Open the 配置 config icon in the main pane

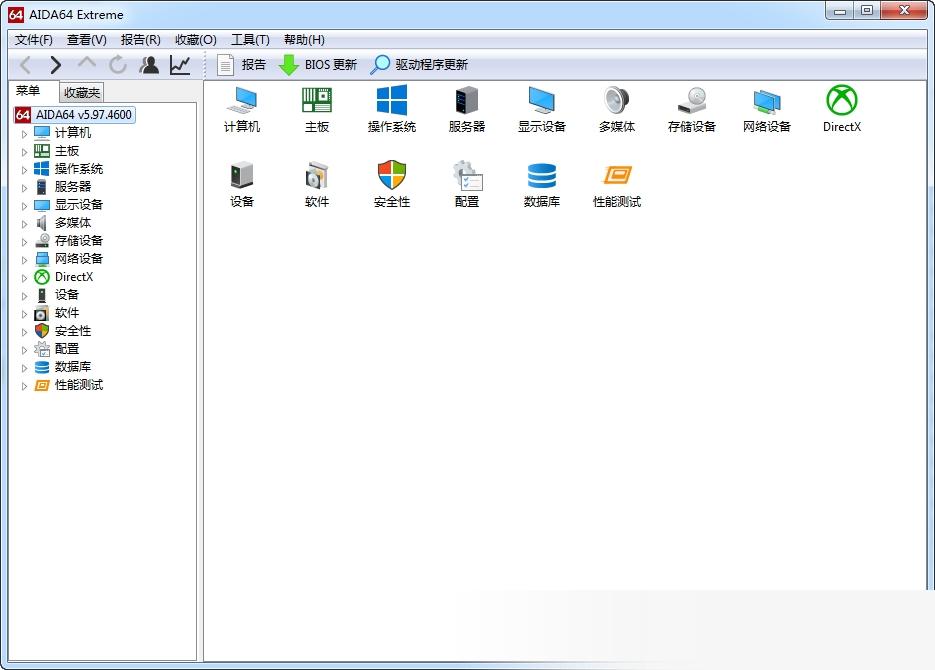point(467,176)
